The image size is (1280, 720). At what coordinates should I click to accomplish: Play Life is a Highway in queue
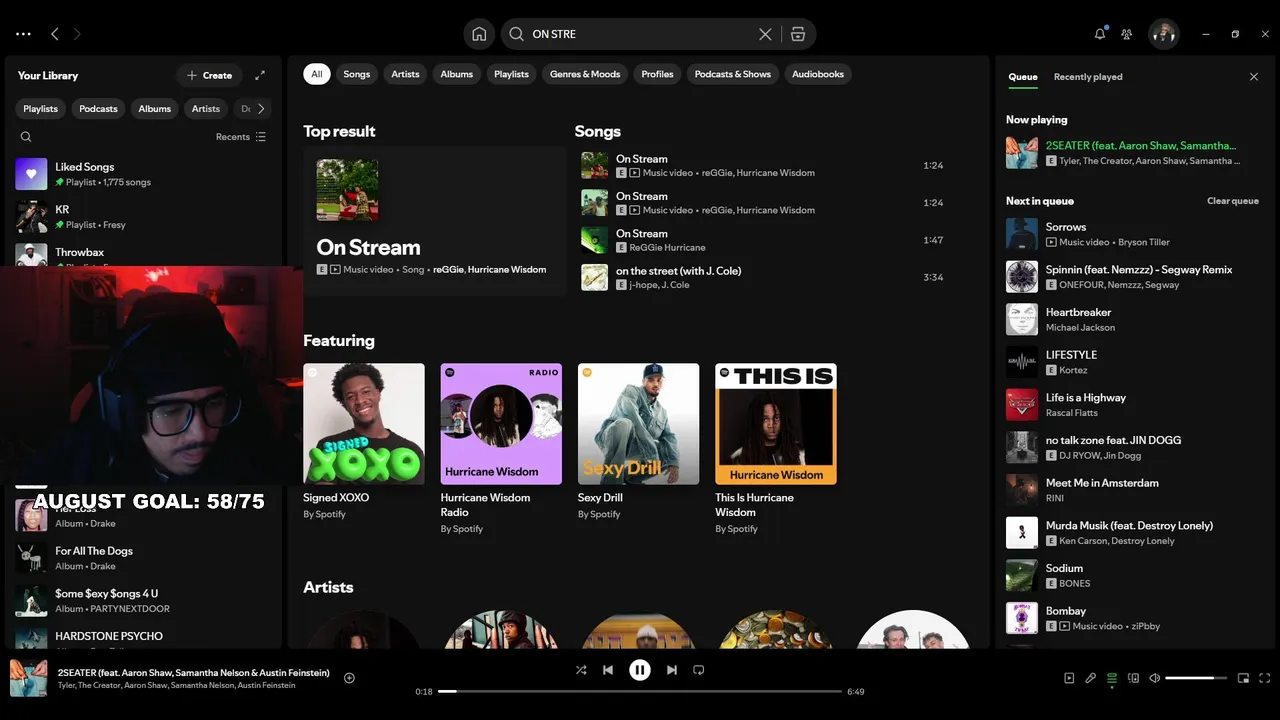pyautogui.click(x=1133, y=405)
